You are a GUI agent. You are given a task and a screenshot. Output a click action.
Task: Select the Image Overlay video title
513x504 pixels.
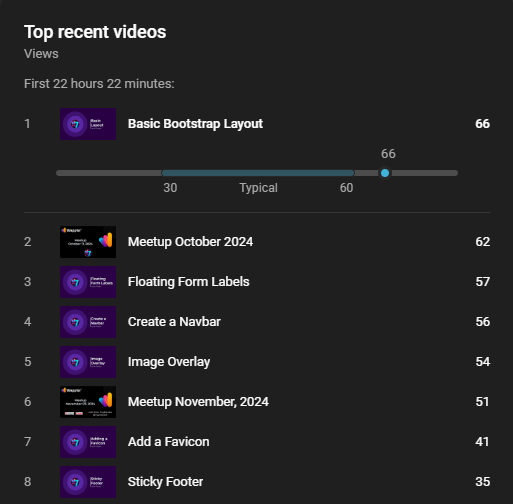coord(169,362)
